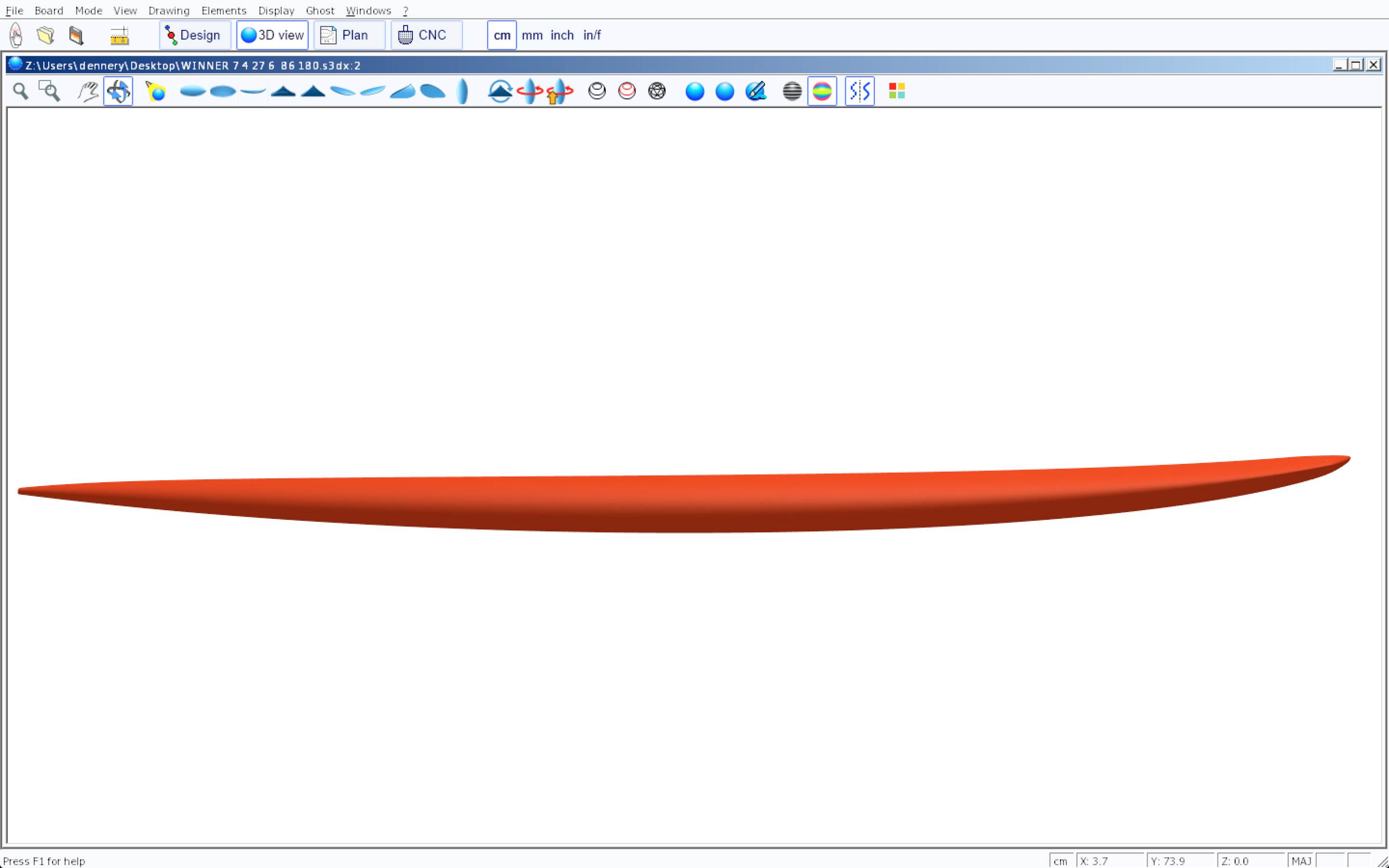The height and width of the screenshot is (868, 1389).
Task: Click the striped zebra sphere rendering icon
Action: coord(791,91)
